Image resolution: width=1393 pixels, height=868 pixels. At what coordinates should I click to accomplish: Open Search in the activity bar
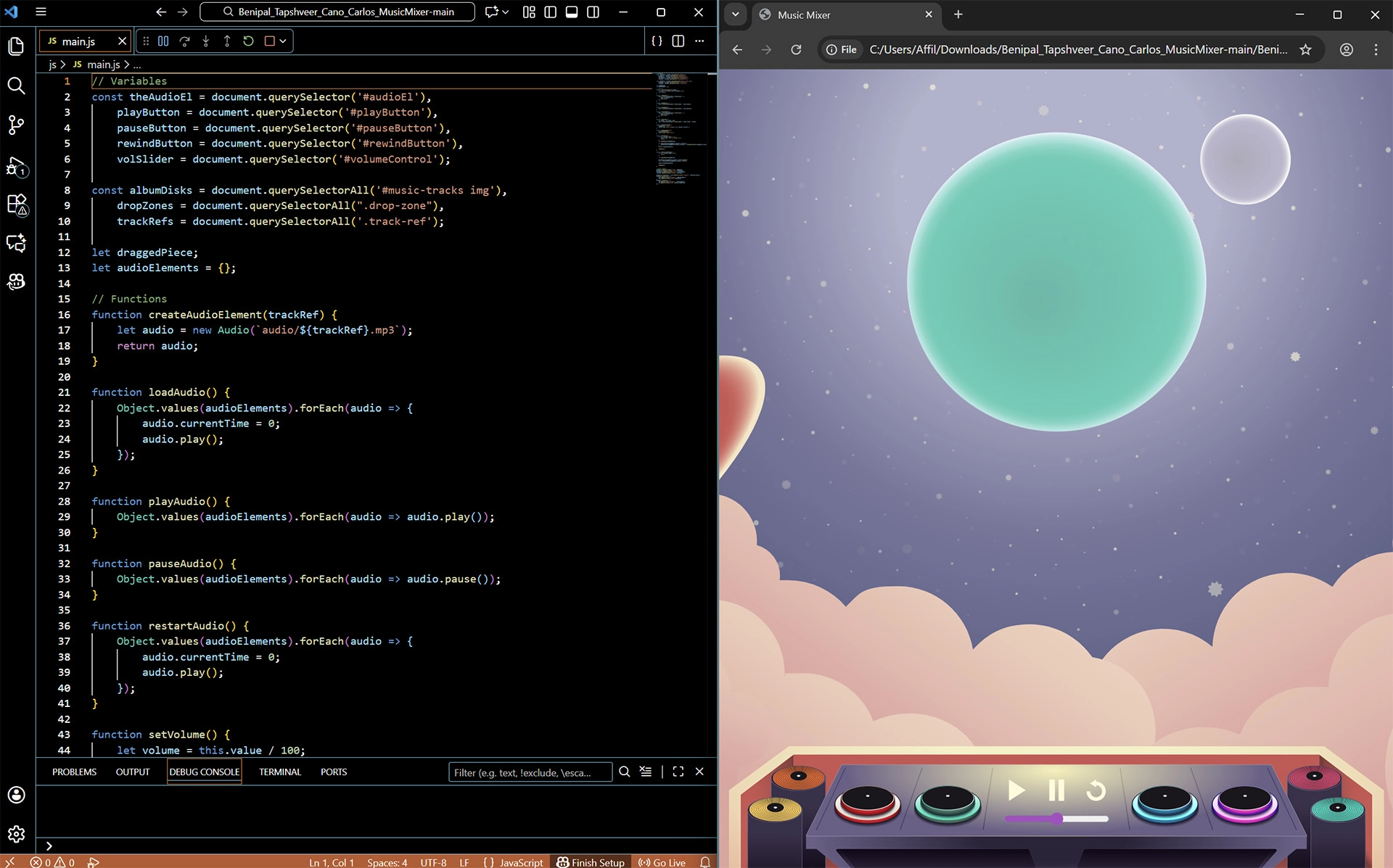click(x=16, y=86)
